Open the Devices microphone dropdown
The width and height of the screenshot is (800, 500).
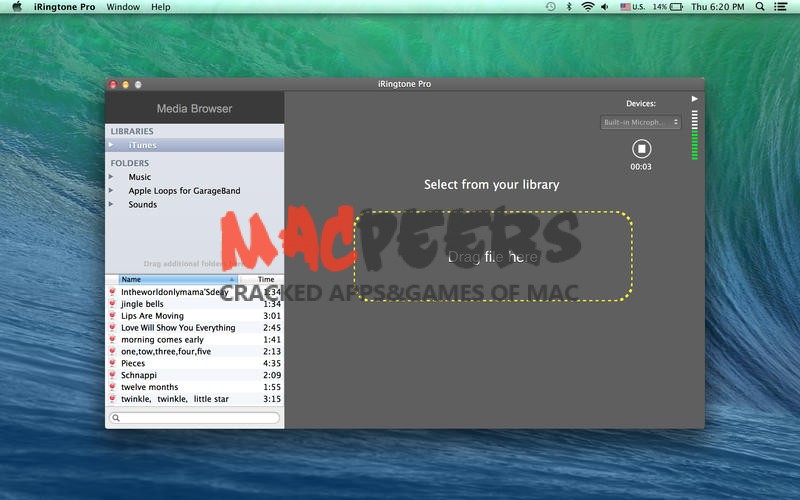(641, 123)
